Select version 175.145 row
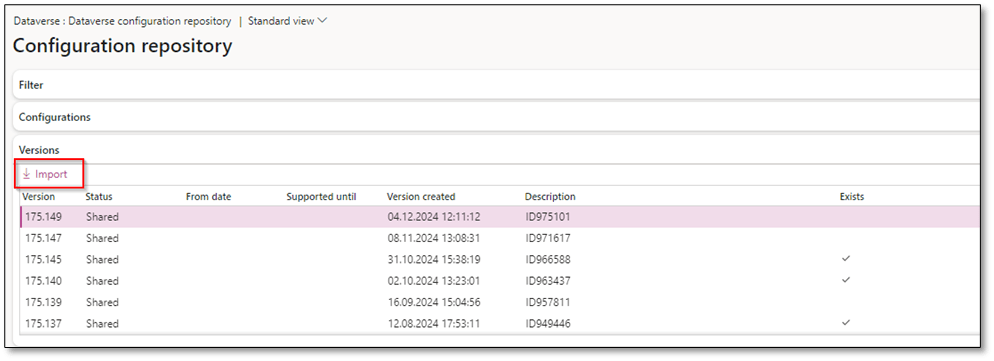This screenshot has height=361, width=994. click(x=501, y=259)
